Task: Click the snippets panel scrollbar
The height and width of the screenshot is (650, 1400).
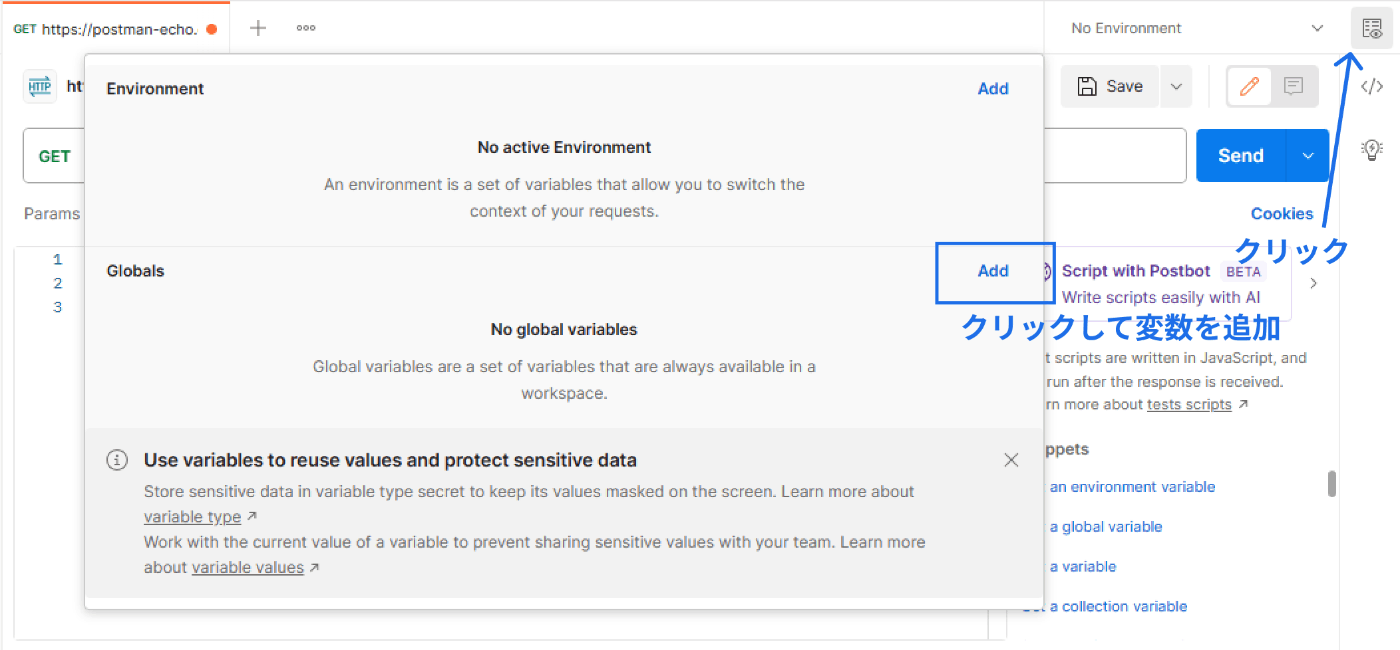Action: pos(1332,484)
